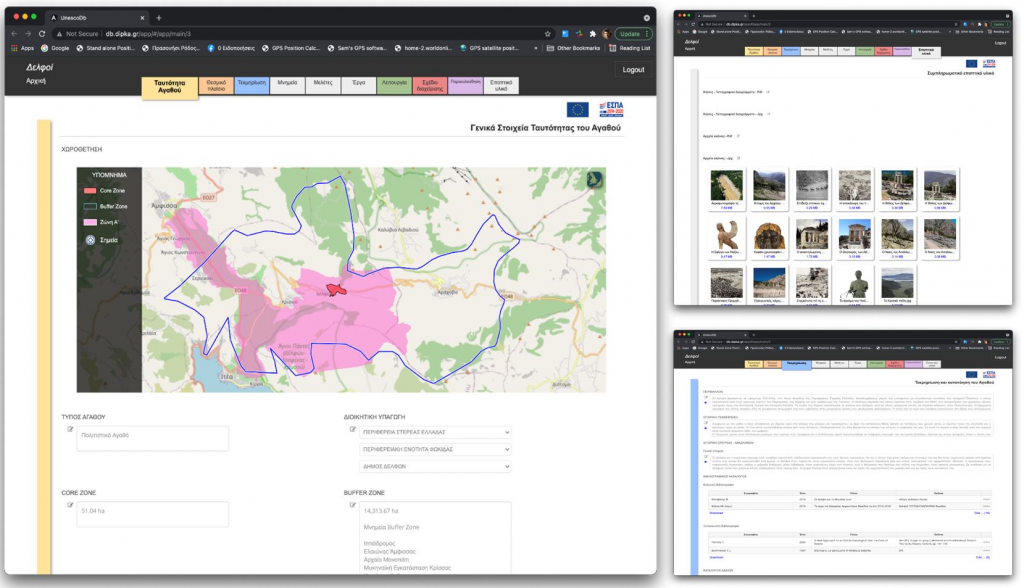Viewport: 1024px width, 588px height.
Task: Expand the hidden bookmarks overflow chevron
Action: pyautogui.click(x=536, y=48)
